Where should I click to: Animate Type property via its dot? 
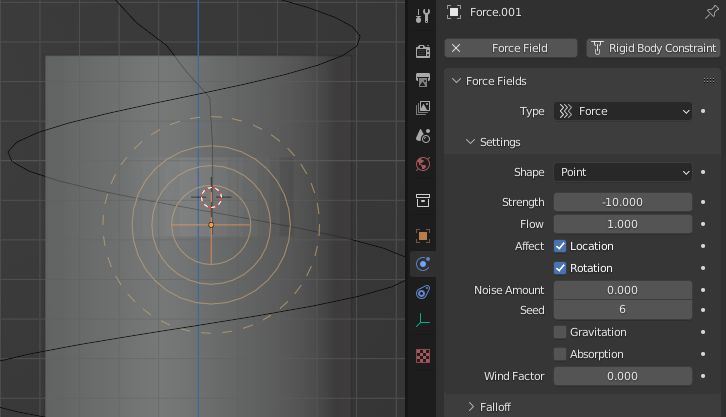pos(703,111)
